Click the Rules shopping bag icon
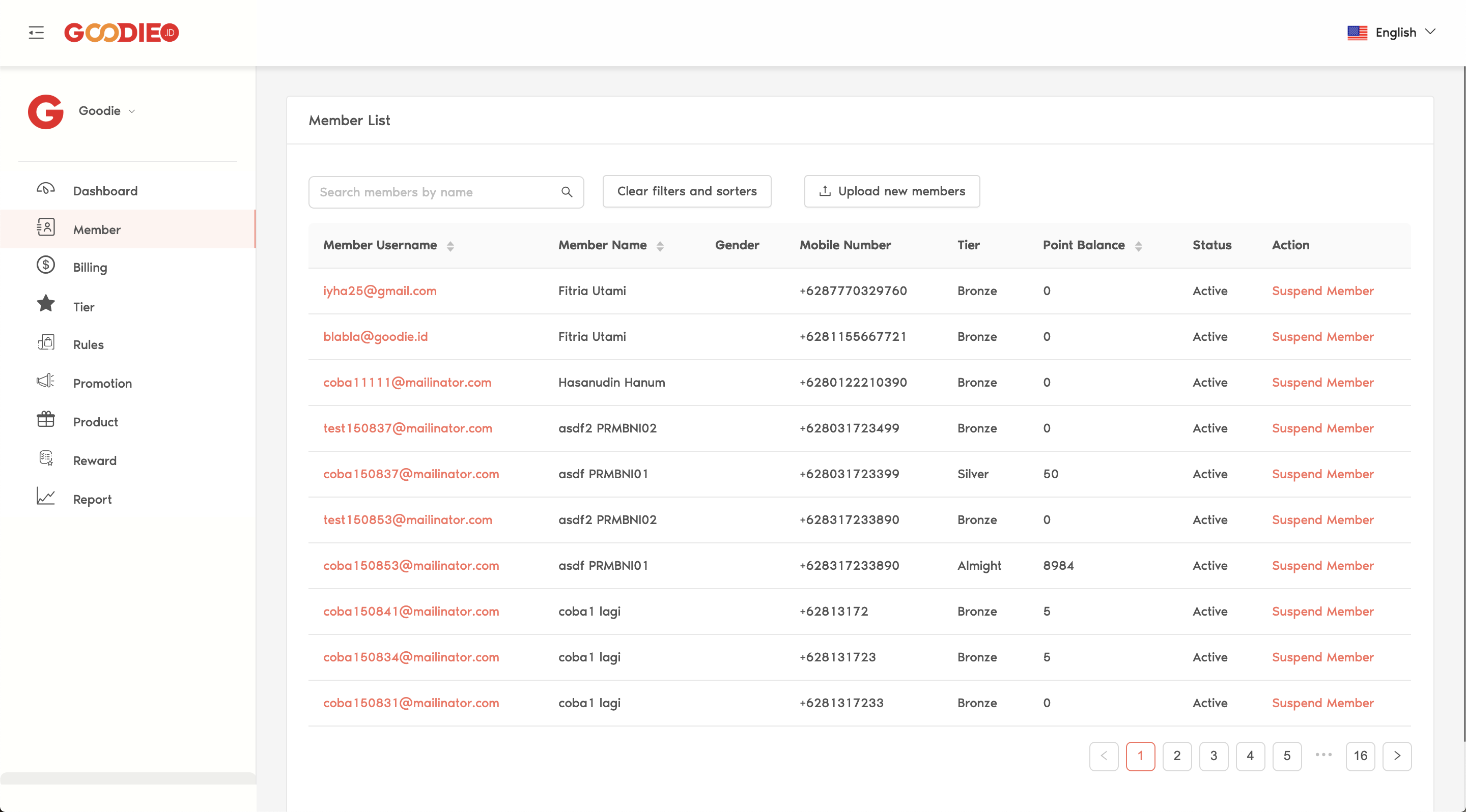This screenshot has height=812, width=1466. pyautogui.click(x=45, y=343)
